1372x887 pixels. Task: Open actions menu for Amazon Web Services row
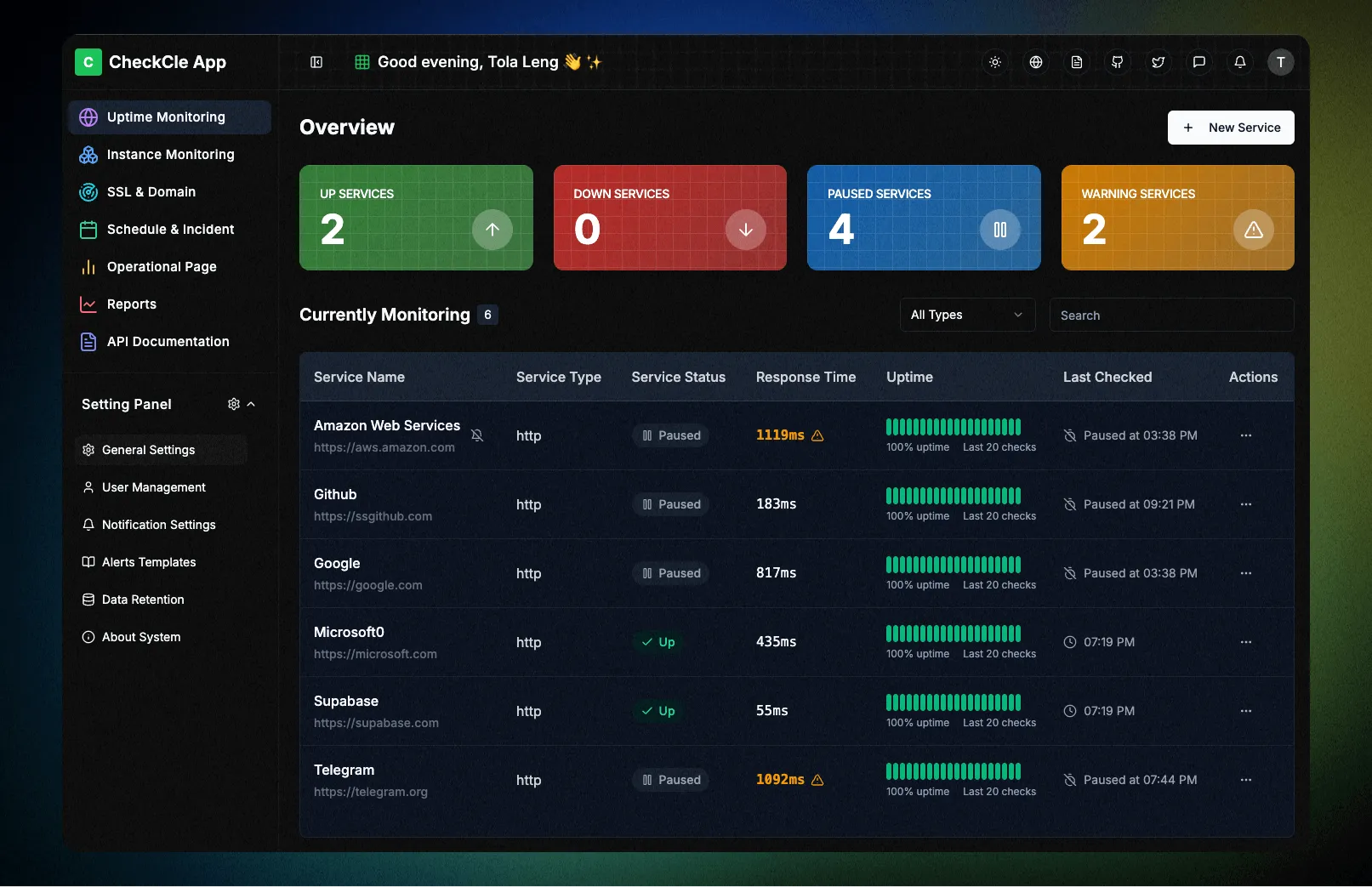pos(1246,435)
